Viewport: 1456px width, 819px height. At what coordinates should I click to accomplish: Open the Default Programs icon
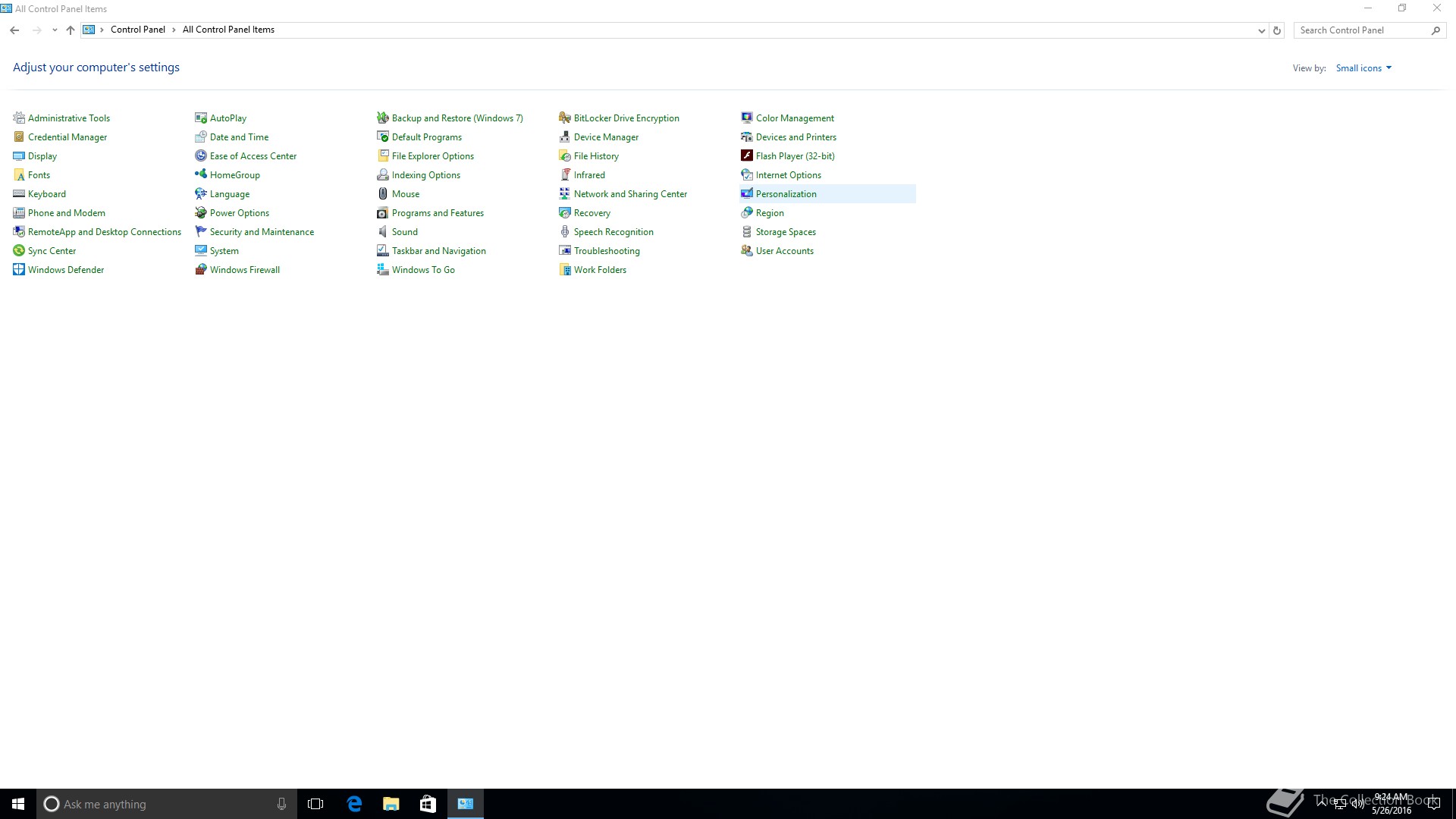pyautogui.click(x=383, y=136)
